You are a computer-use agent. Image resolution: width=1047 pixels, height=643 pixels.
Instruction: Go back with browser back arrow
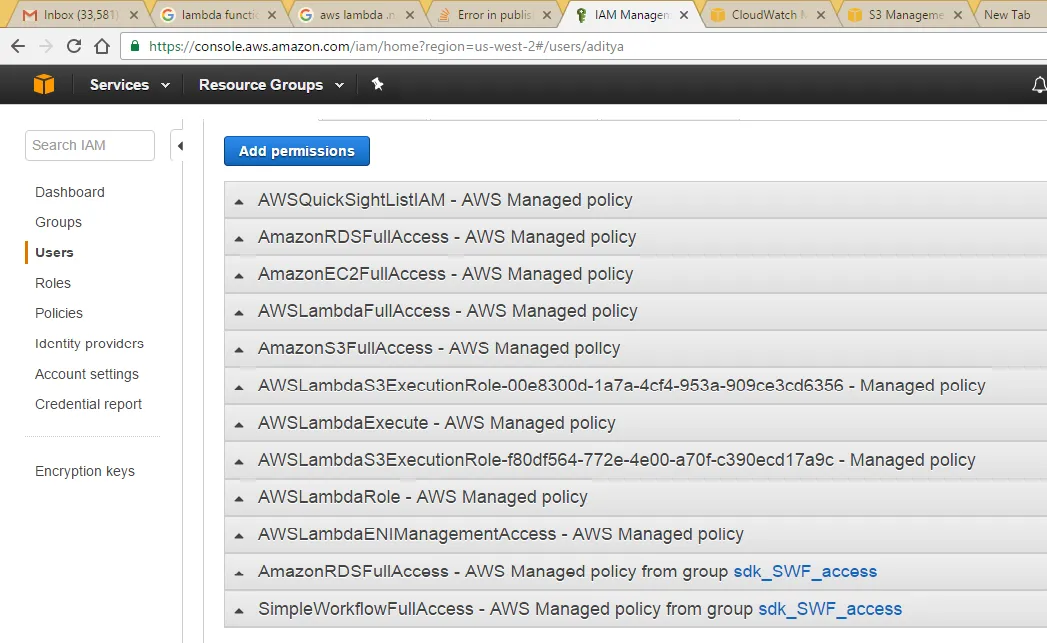tap(18, 46)
